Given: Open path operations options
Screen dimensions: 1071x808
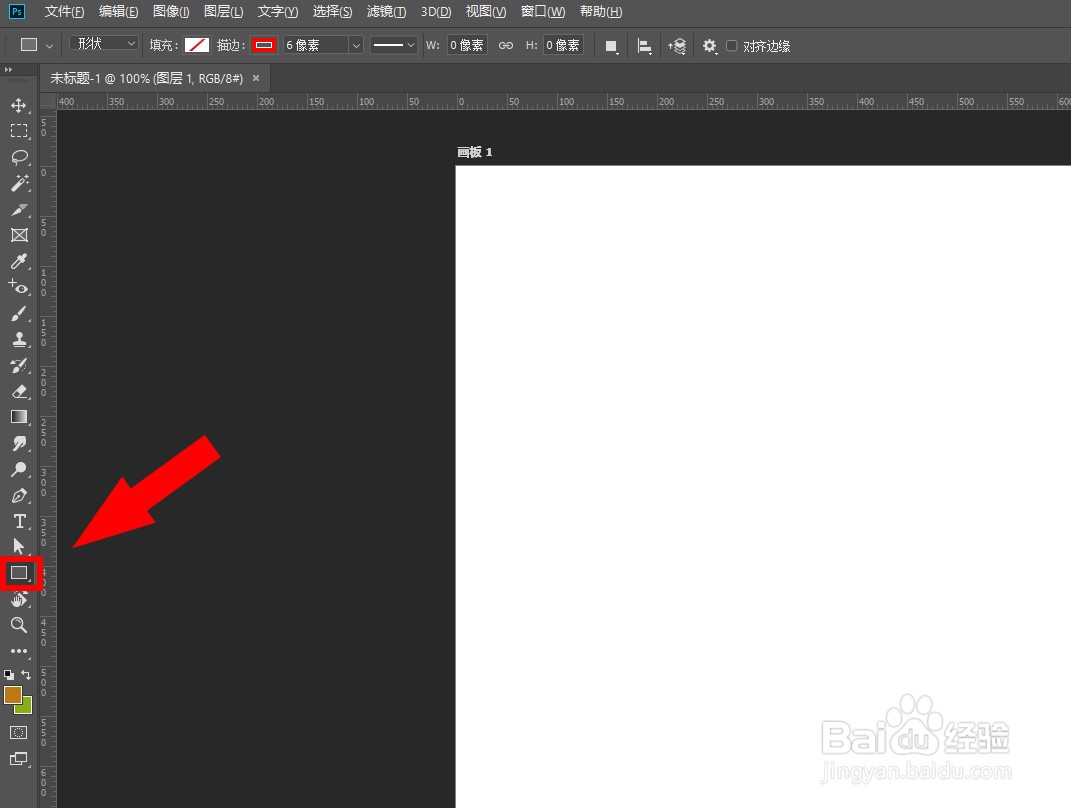Looking at the screenshot, I should [x=611, y=46].
